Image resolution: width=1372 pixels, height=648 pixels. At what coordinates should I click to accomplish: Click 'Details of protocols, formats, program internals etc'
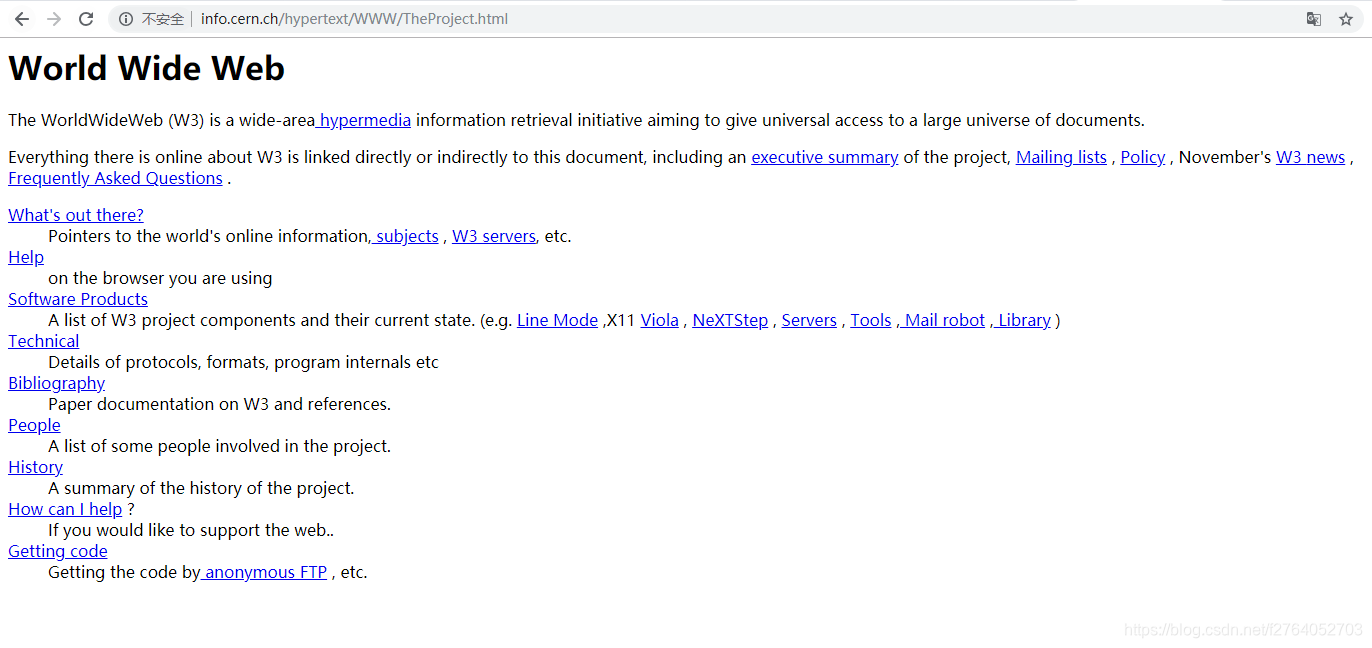244,362
